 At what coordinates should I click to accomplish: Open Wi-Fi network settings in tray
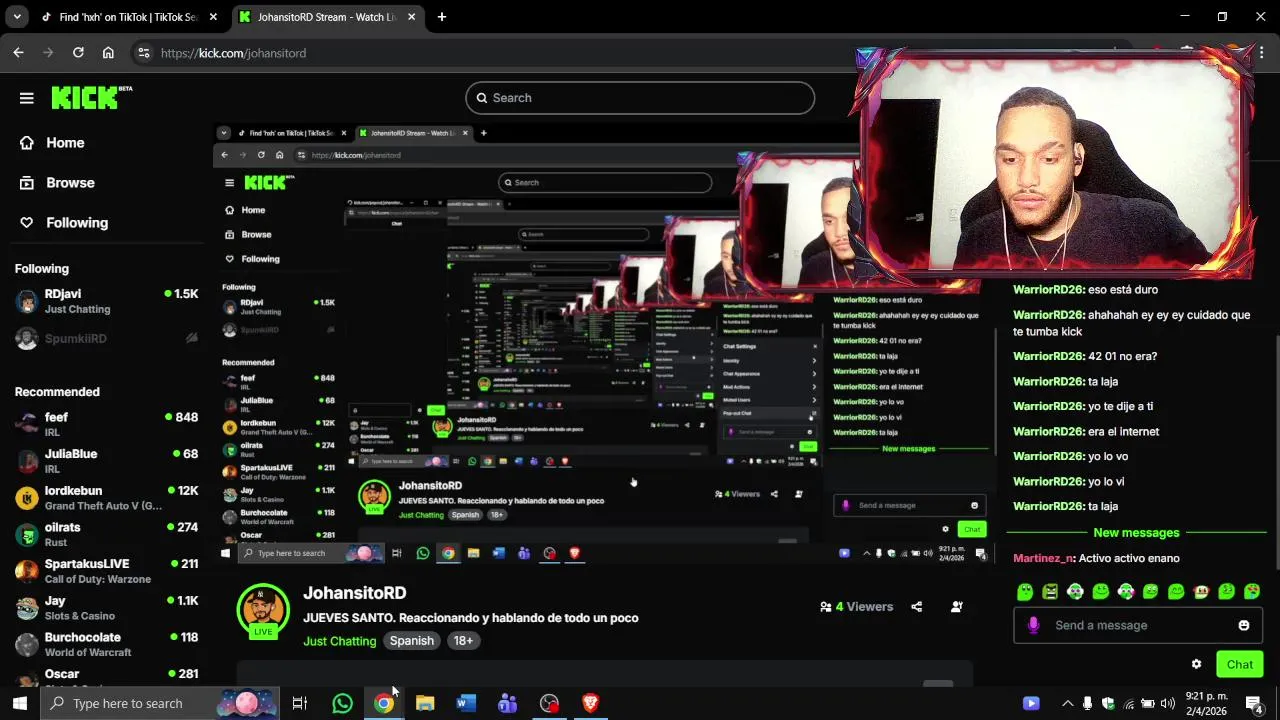pyautogui.click(x=1129, y=703)
